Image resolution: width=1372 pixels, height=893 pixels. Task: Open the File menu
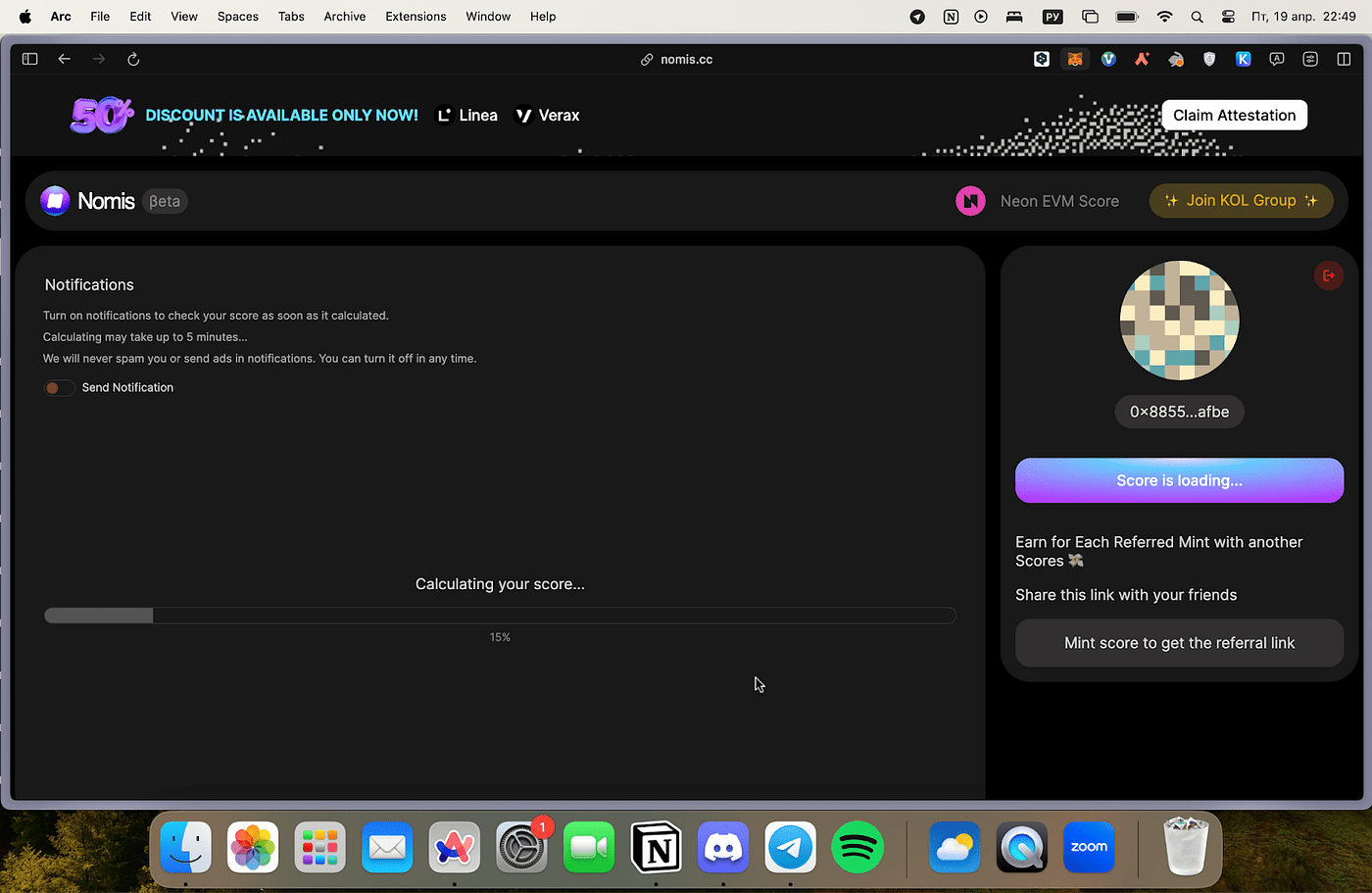pos(100,17)
